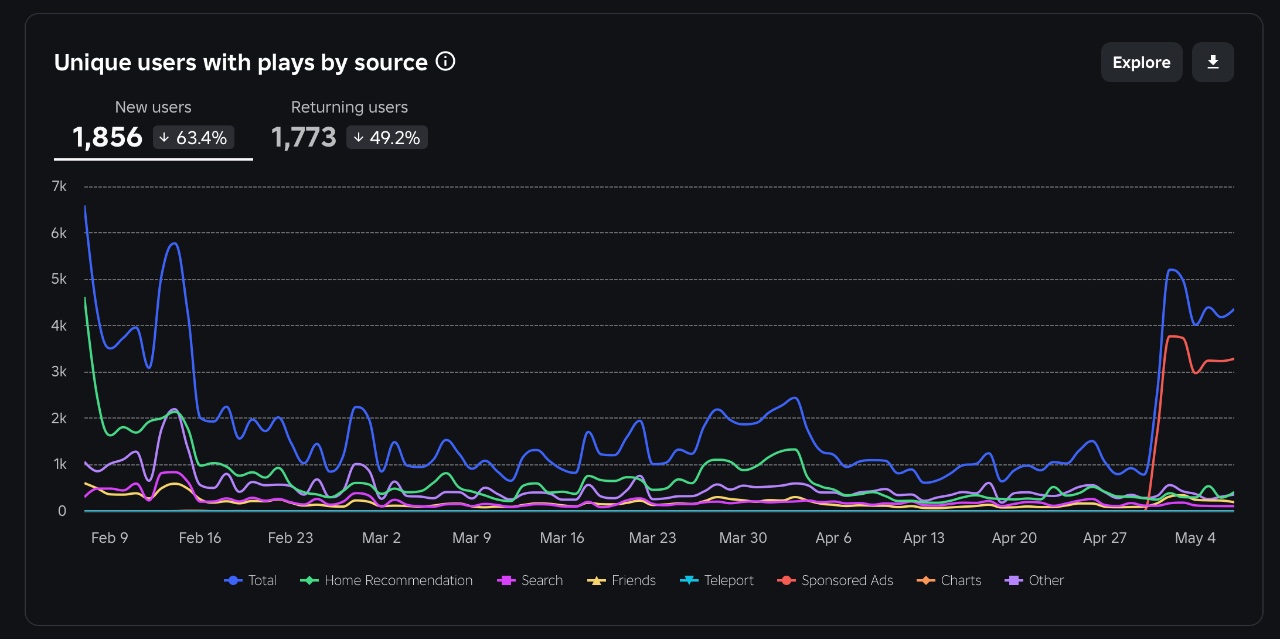Click the 1,856 new users value

click(107, 137)
